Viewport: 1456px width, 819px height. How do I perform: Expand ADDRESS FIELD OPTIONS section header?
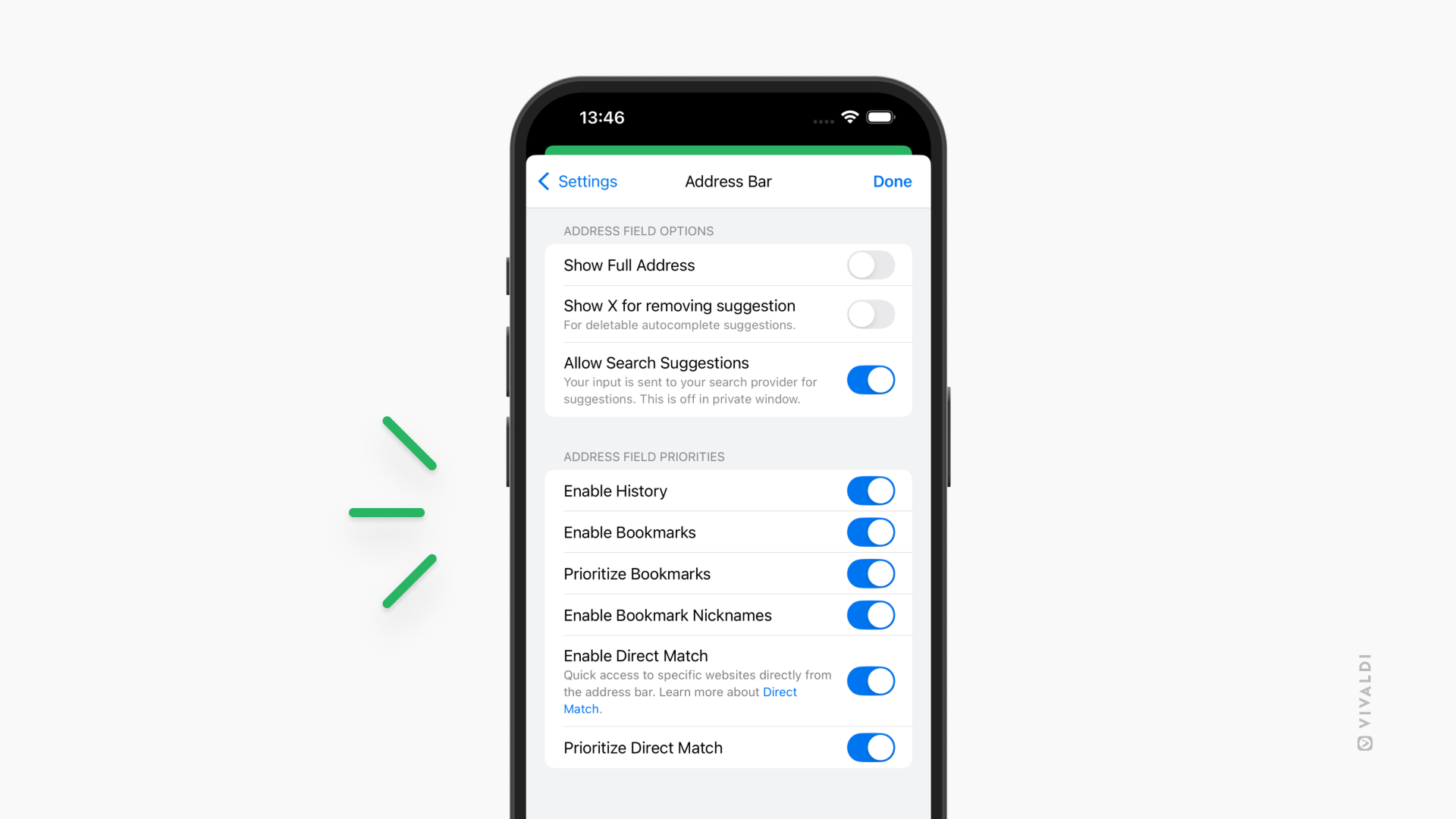tap(637, 231)
